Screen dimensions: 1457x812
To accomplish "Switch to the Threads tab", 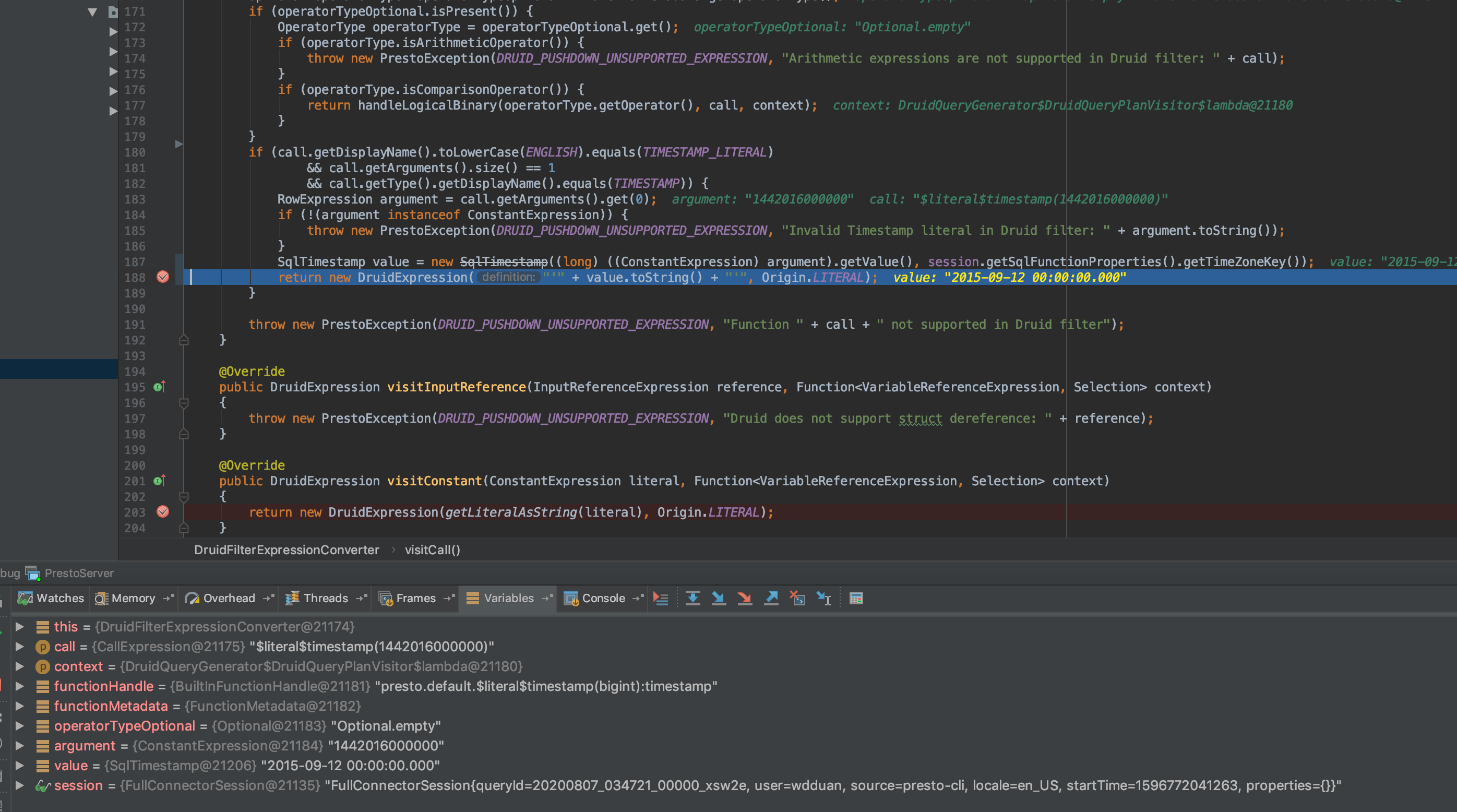I will 325,598.
